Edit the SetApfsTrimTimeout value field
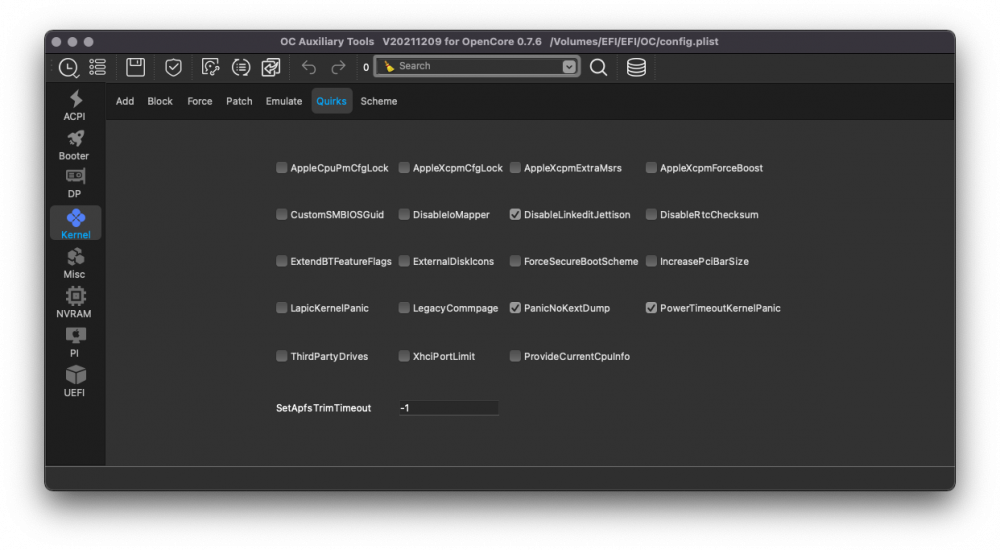 [x=448, y=408]
